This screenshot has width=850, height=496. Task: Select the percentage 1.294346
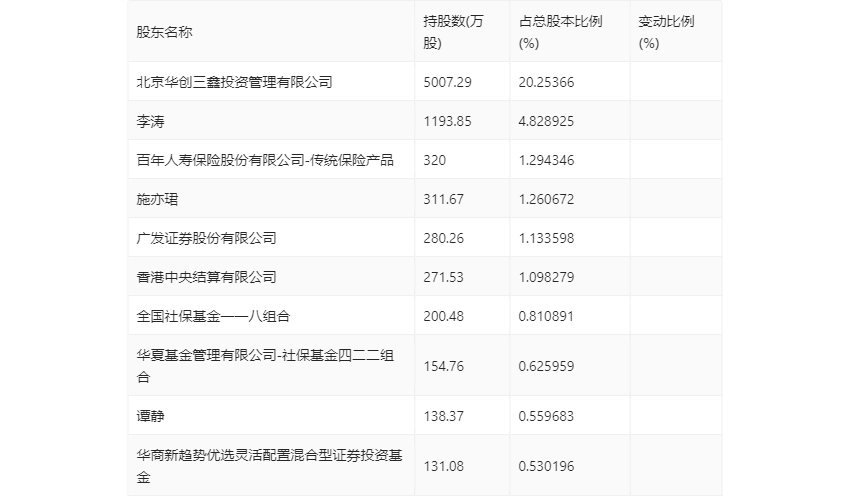[x=546, y=160]
